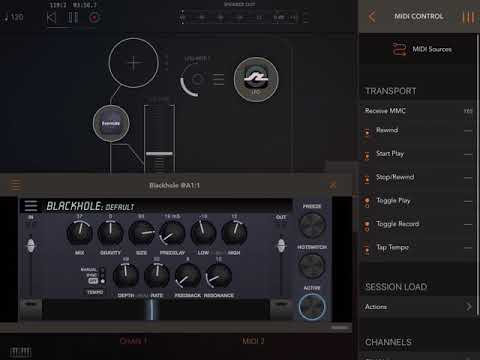Click the CHANNELS section header
This screenshot has width=480, height=360.
(x=388, y=342)
